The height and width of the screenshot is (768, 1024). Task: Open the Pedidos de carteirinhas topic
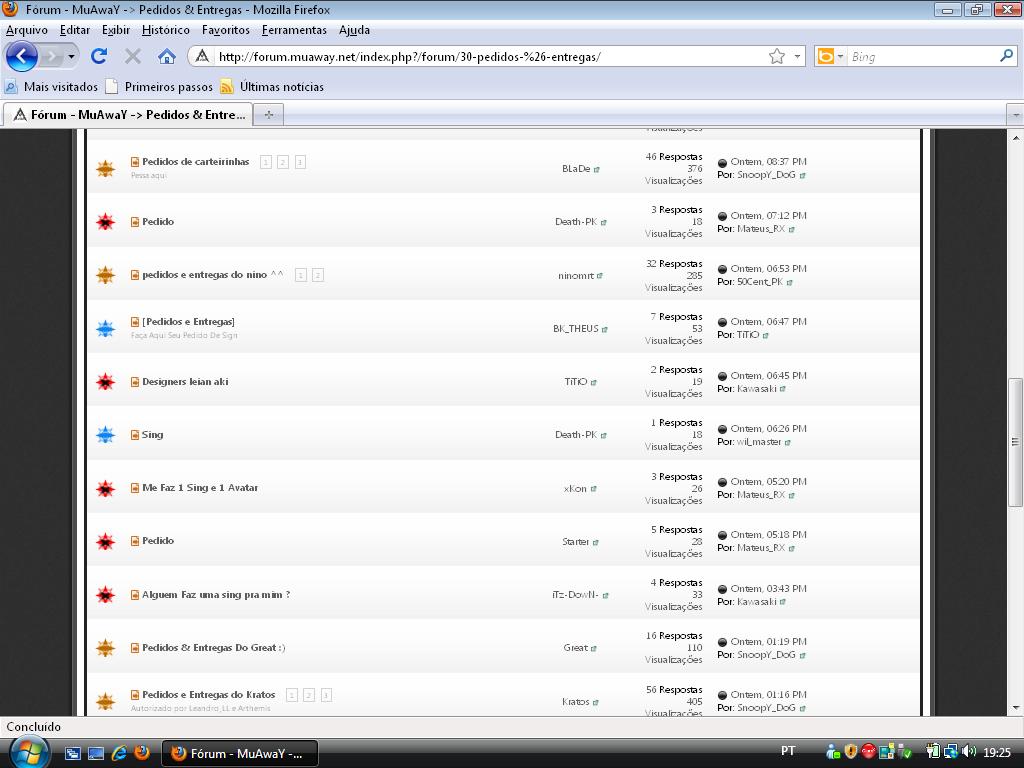click(x=195, y=161)
